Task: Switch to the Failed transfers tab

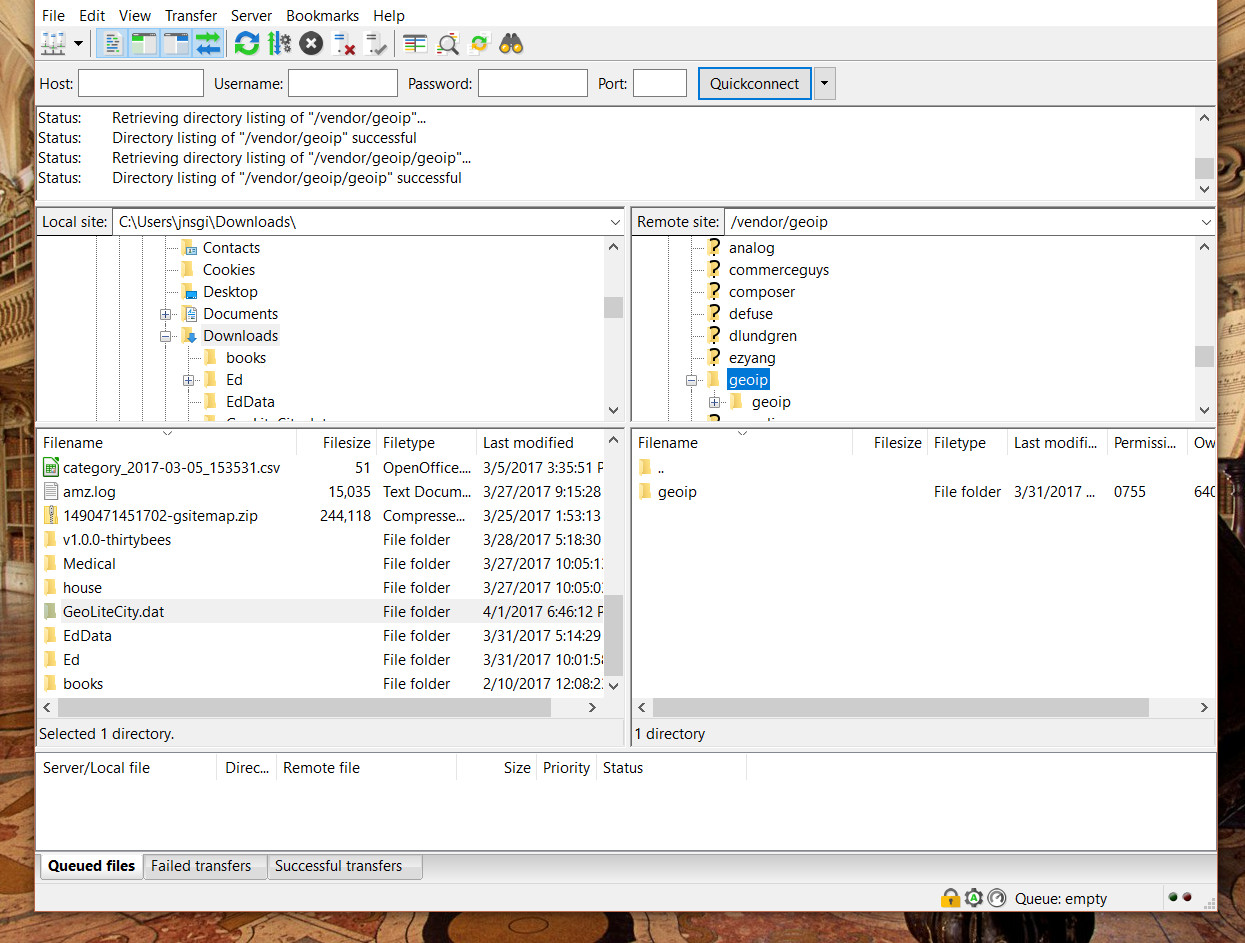Action: [201, 866]
